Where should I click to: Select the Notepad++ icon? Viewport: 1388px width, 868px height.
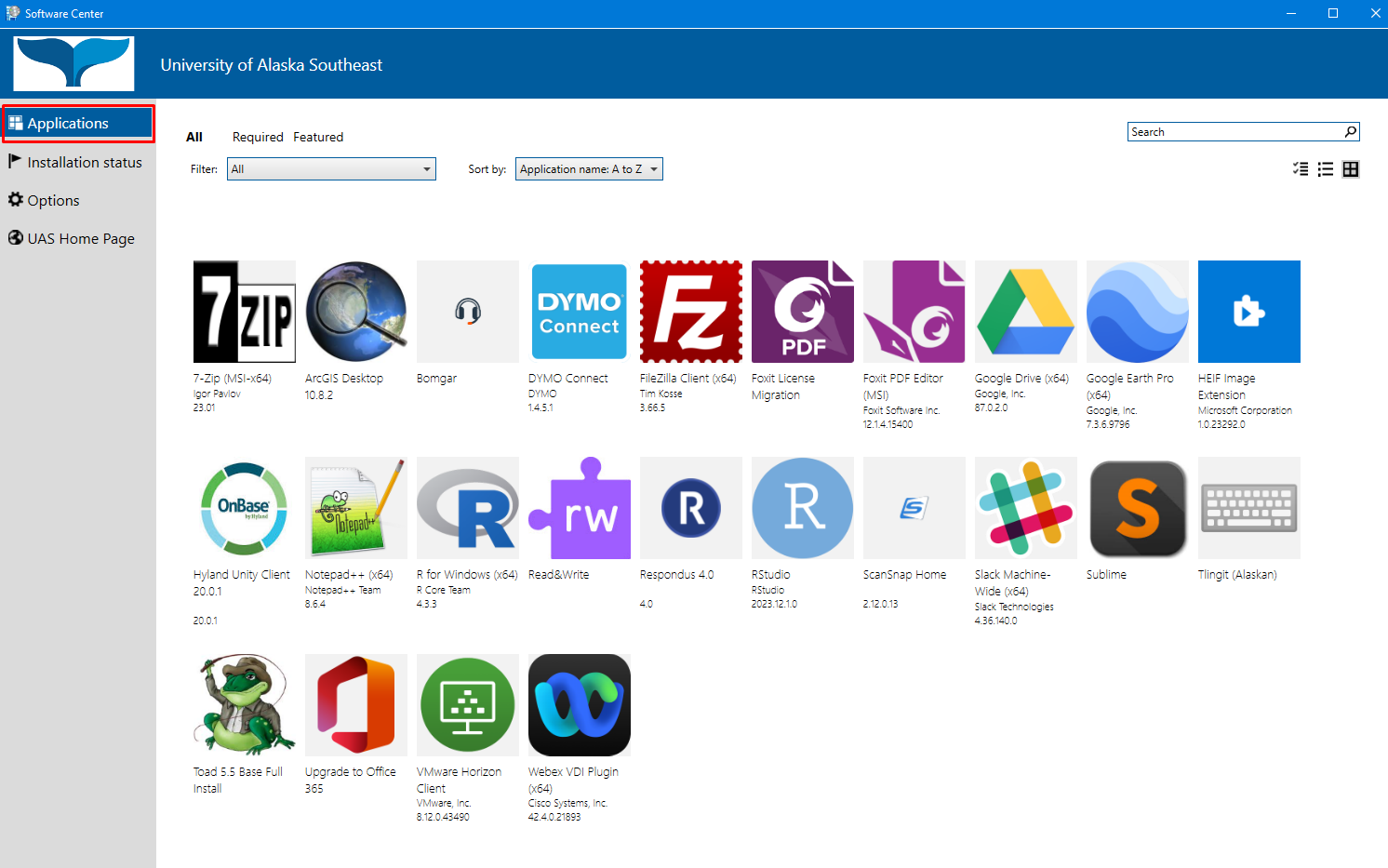(356, 508)
